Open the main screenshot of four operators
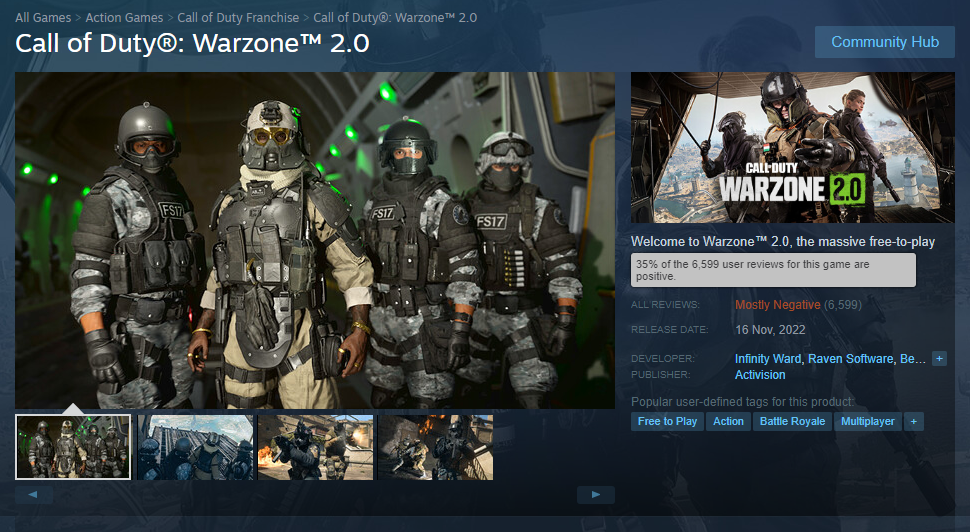The height and width of the screenshot is (532, 970). pos(315,240)
